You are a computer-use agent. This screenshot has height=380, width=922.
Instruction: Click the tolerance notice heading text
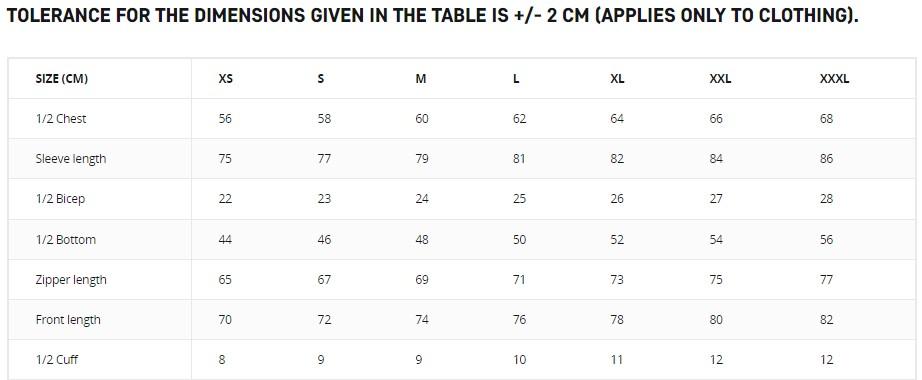[x=432, y=16]
